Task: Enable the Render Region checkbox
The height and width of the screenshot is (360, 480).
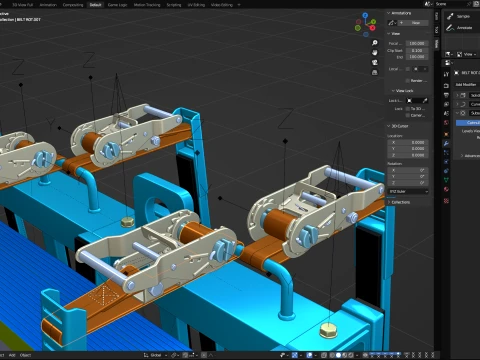Action: point(408,81)
